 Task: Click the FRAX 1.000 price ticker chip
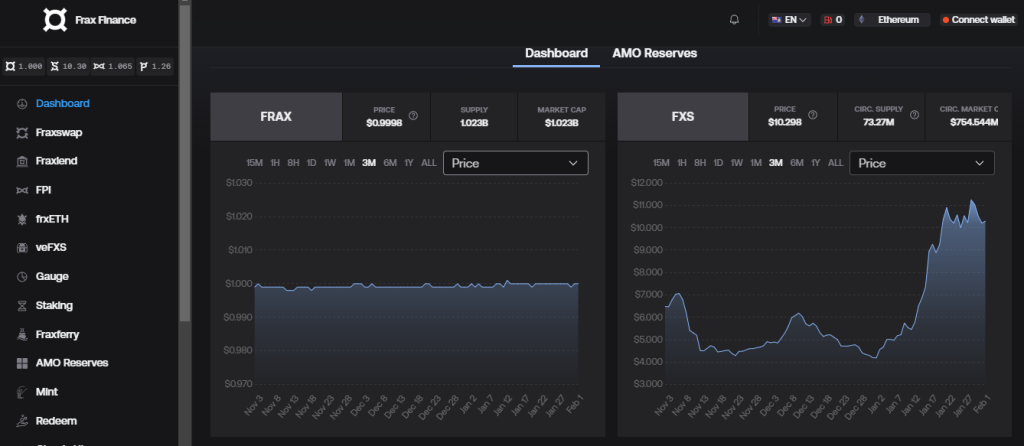coord(24,66)
